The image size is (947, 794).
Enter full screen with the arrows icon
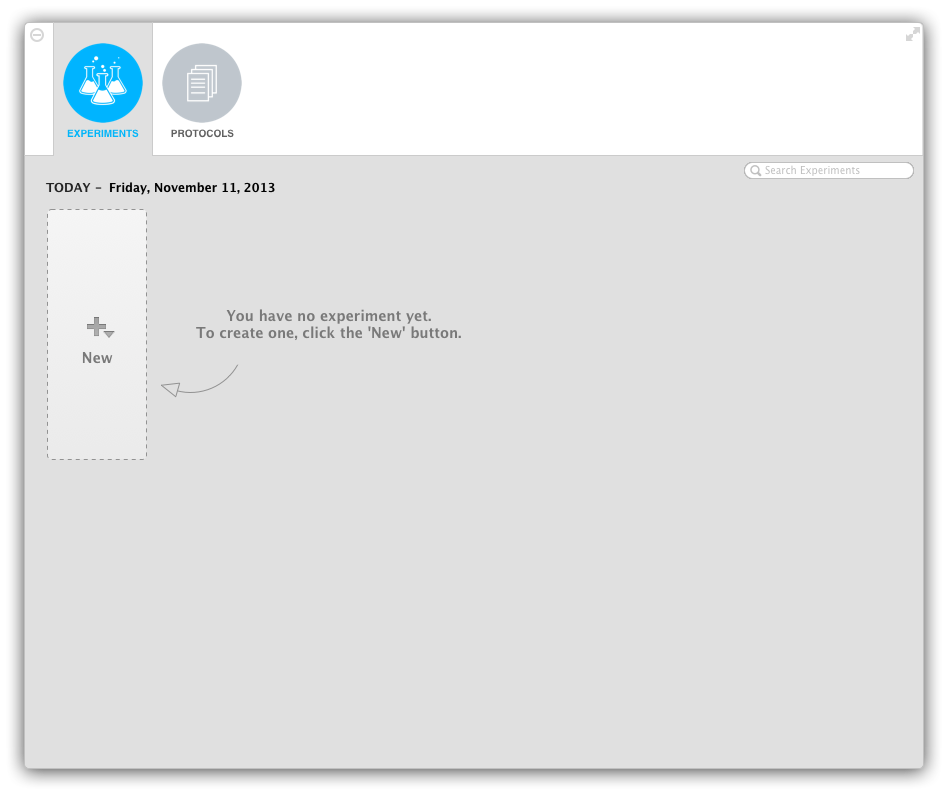[x=913, y=34]
